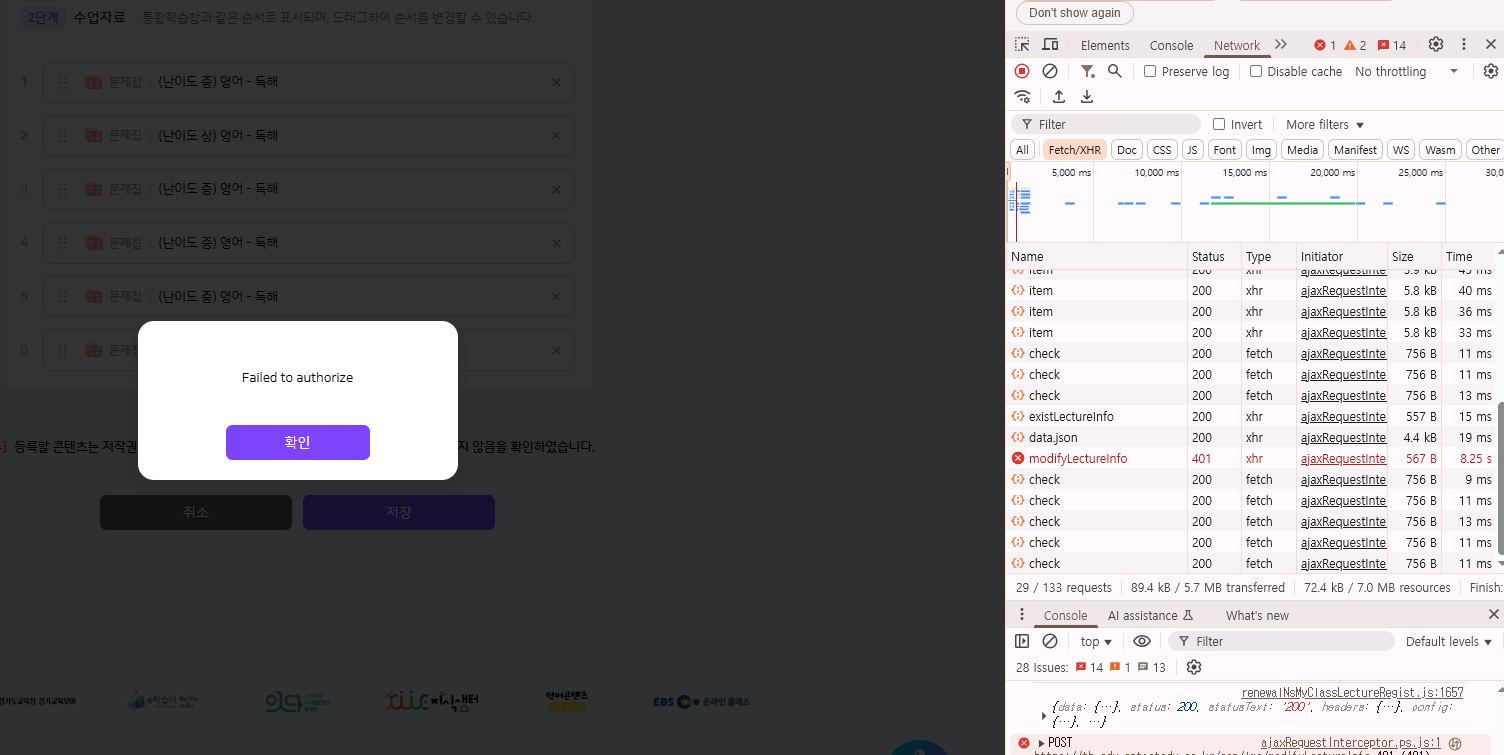This screenshot has width=1504, height=755.
Task: Stop recording the network log
Action: click(1022, 71)
